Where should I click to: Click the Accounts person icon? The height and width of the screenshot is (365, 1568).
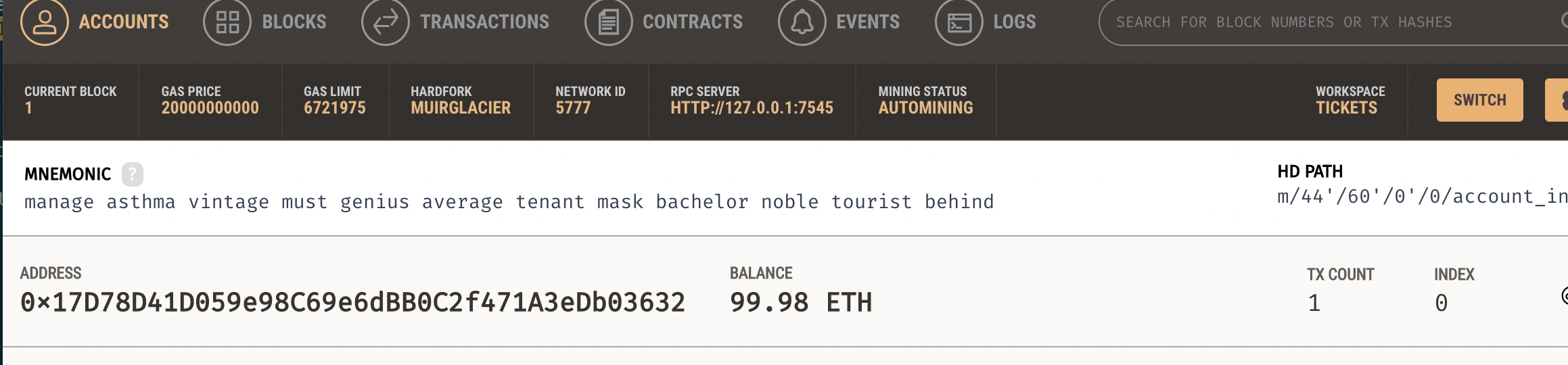coord(45,22)
